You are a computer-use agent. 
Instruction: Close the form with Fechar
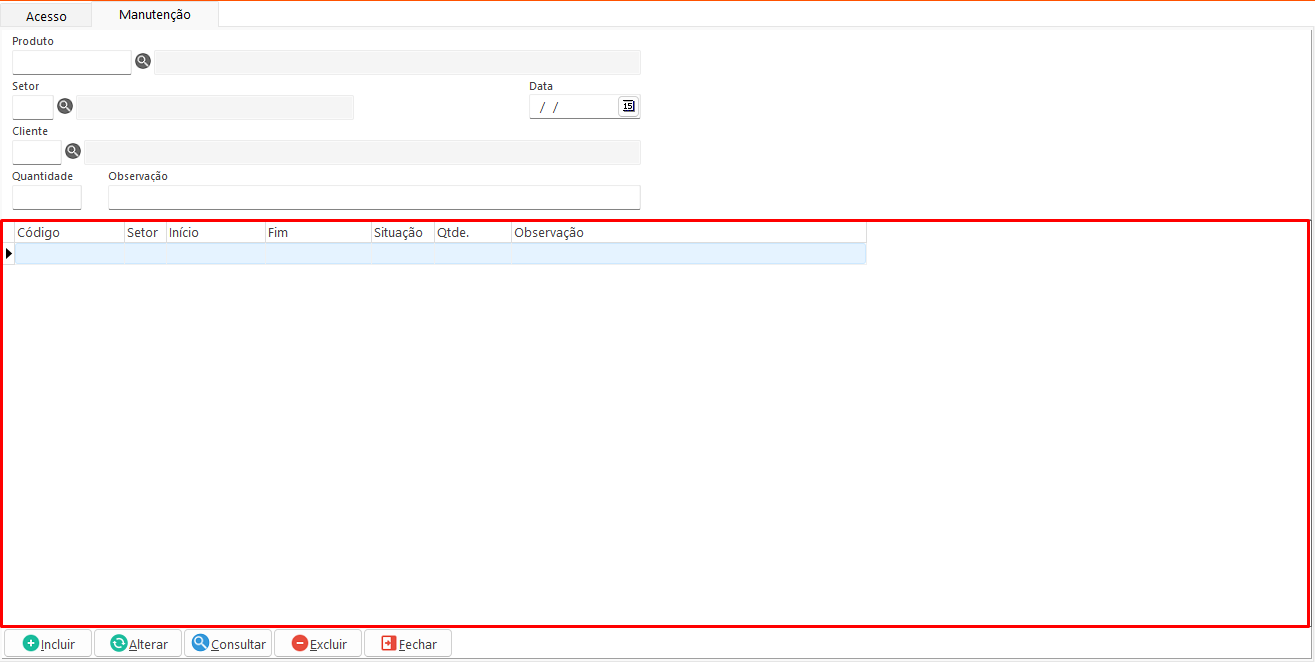point(408,644)
